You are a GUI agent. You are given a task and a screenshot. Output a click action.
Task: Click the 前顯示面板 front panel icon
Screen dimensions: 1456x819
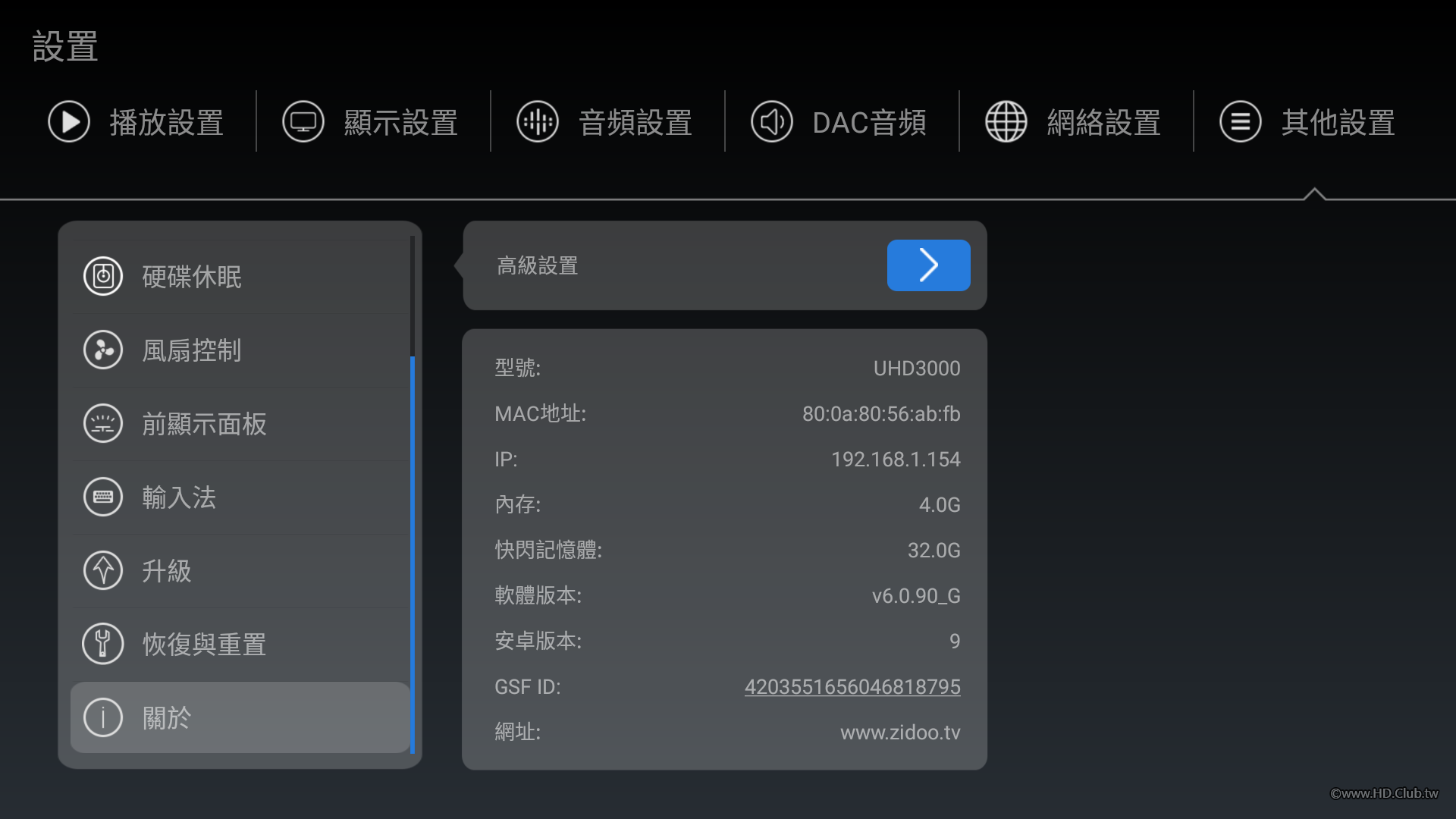point(103,424)
